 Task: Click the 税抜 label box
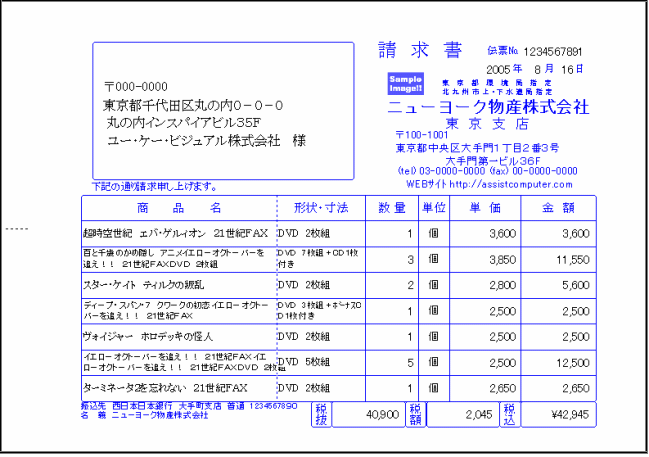coord(321,413)
